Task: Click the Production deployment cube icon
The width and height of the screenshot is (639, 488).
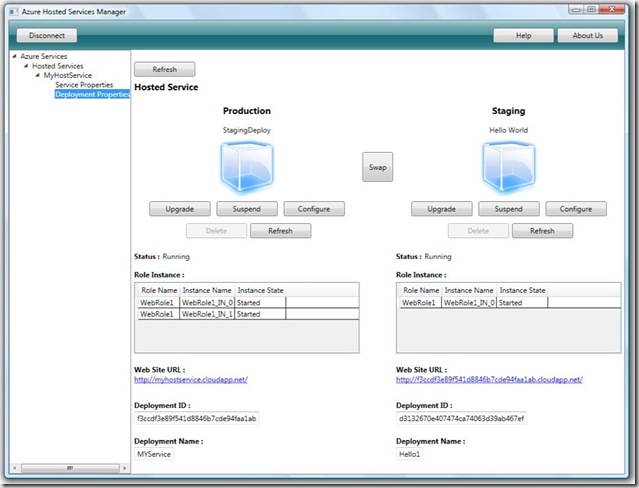Action: point(246,166)
